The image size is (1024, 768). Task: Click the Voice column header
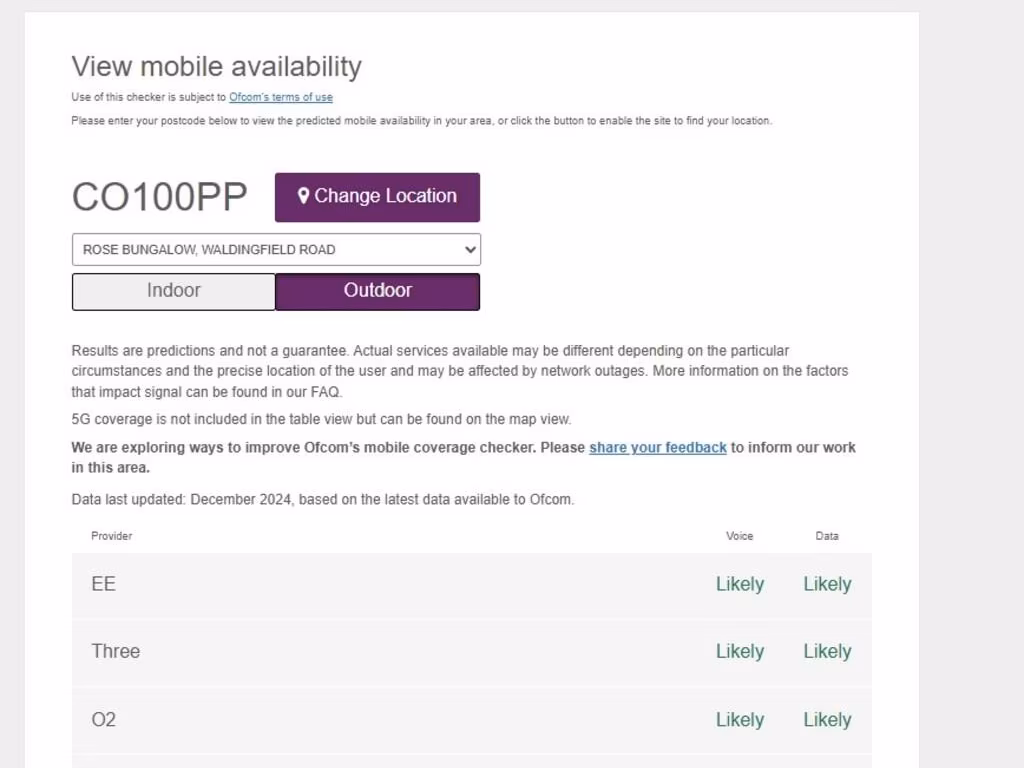(739, 536)
